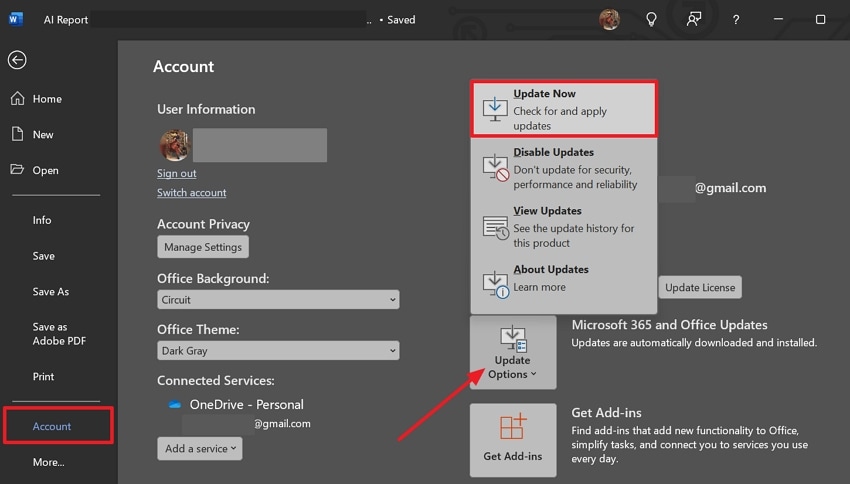The width and height of the screenshot is (850, 484).
Task: Click the Sign out link
Action: click(177, 173)
